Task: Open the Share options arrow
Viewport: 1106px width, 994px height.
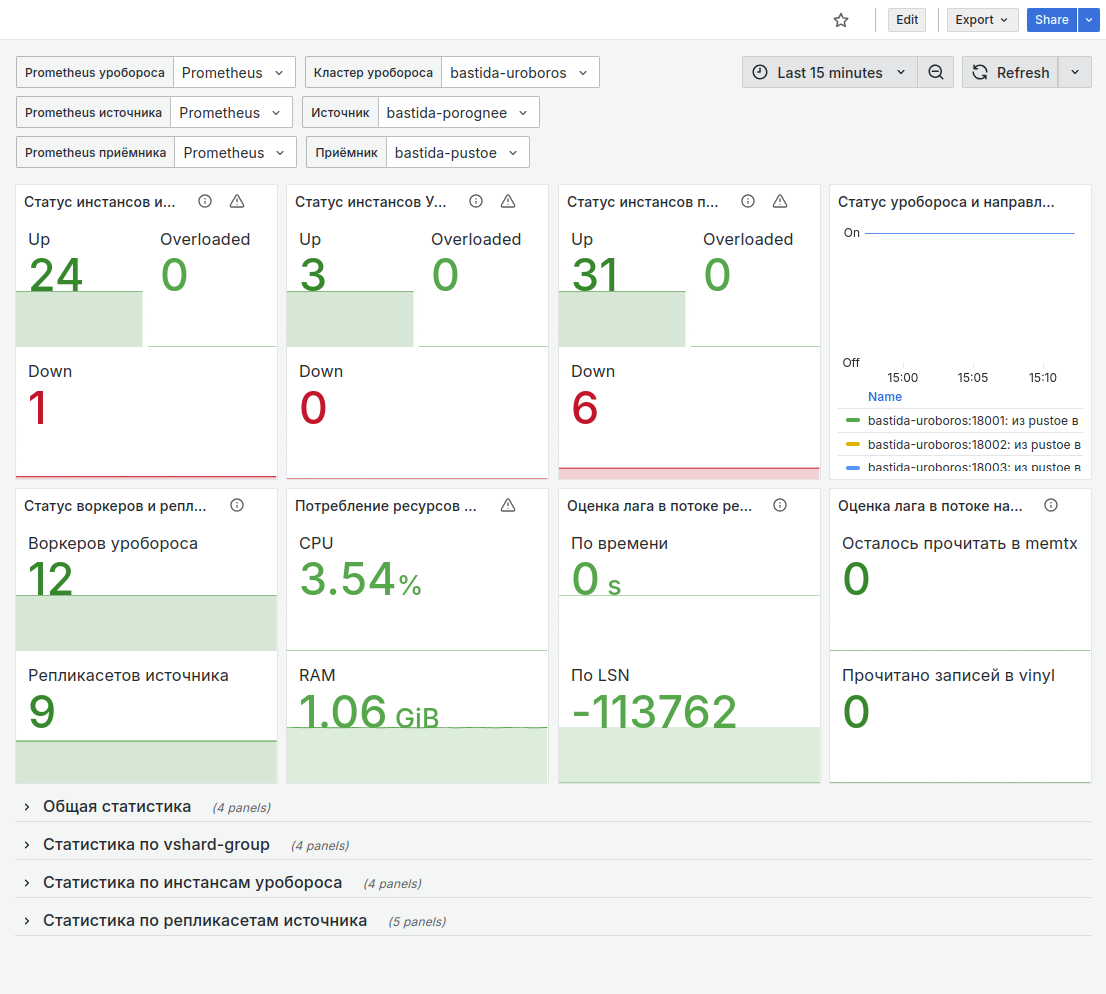Action: tap(1088, 20)
